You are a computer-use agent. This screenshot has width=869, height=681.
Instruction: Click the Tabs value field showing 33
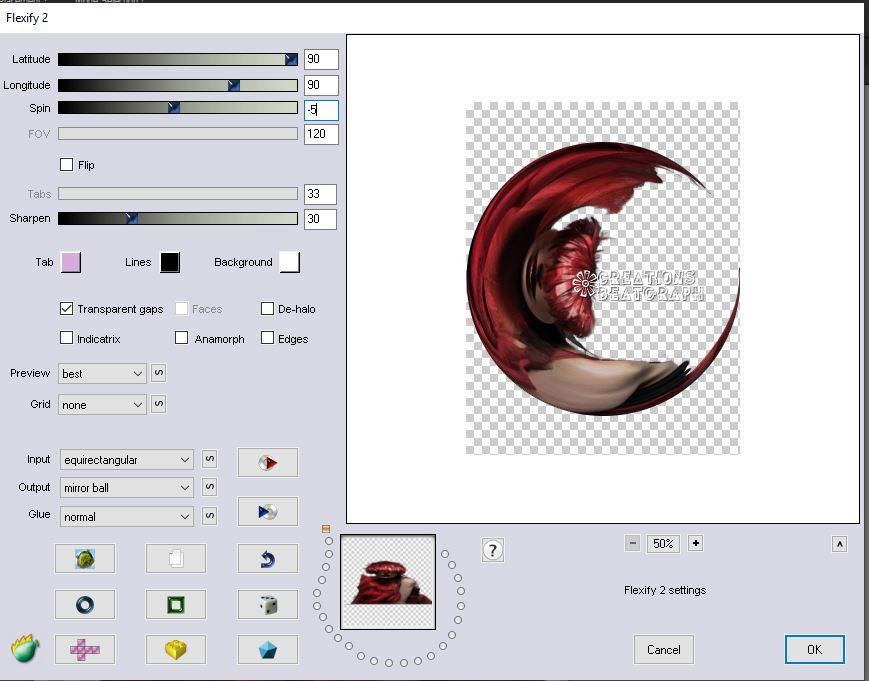pos(320,194)
